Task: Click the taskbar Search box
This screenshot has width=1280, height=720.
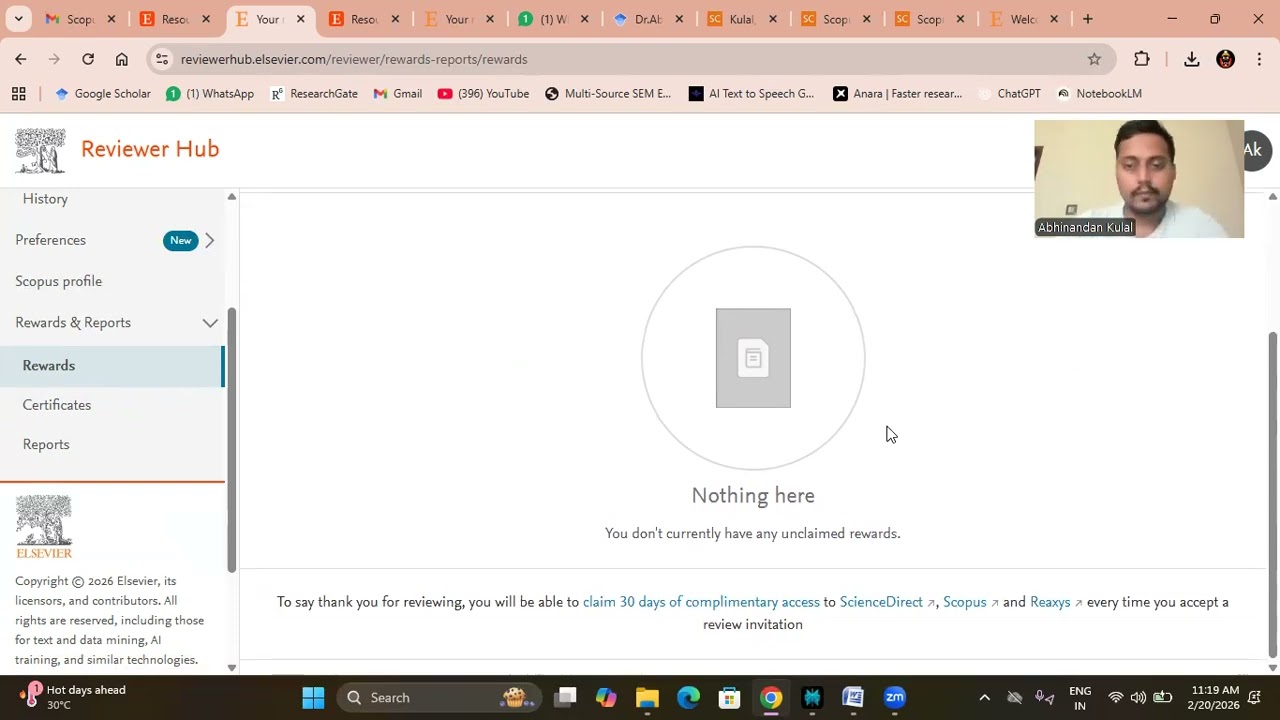Action: coord(438,697)
